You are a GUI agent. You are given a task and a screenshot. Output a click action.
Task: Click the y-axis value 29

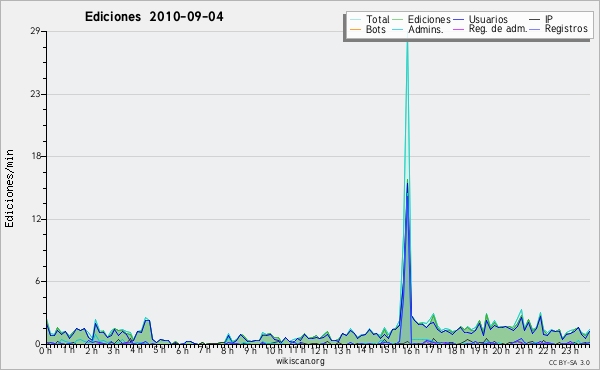click(x=35, y=31)
